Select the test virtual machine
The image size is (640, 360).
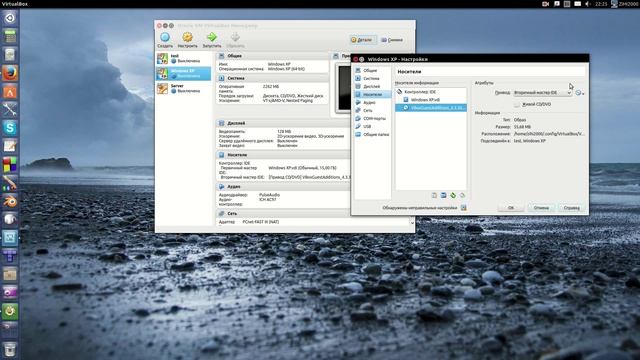point(184,58)
